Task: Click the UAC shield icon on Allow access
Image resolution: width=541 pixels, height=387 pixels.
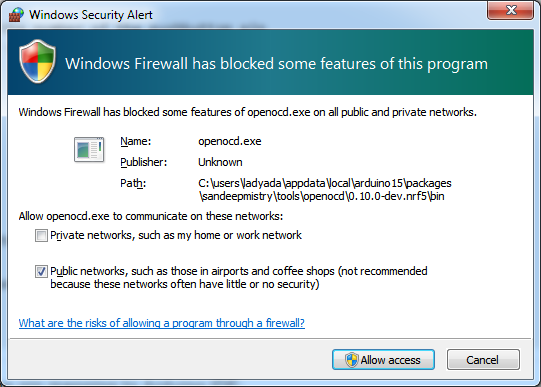Action: pos(352,360)
